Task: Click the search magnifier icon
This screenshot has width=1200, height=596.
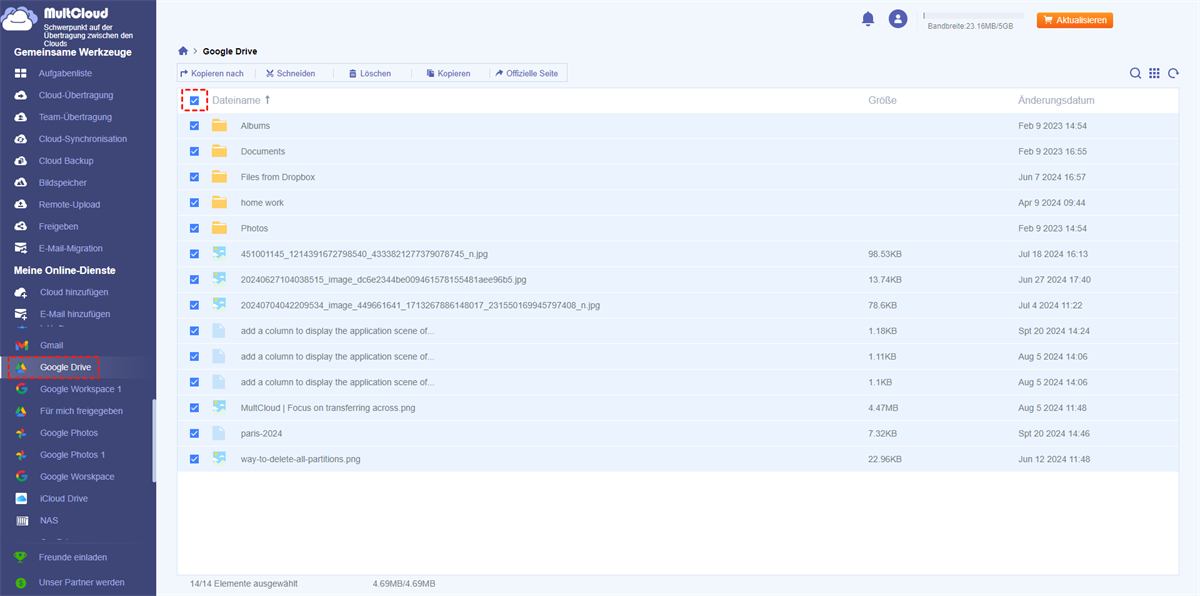Action: [x=1135, y=73]
